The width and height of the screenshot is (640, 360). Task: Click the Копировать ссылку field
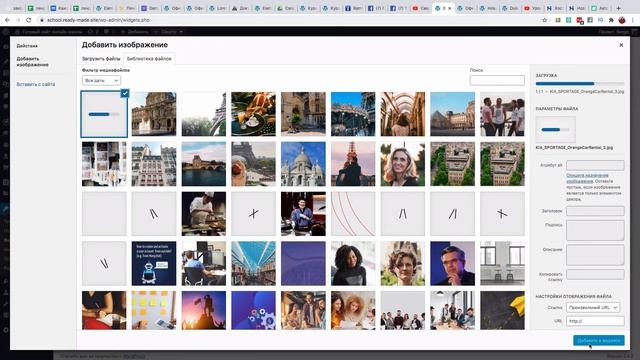[x=595, y=274]
